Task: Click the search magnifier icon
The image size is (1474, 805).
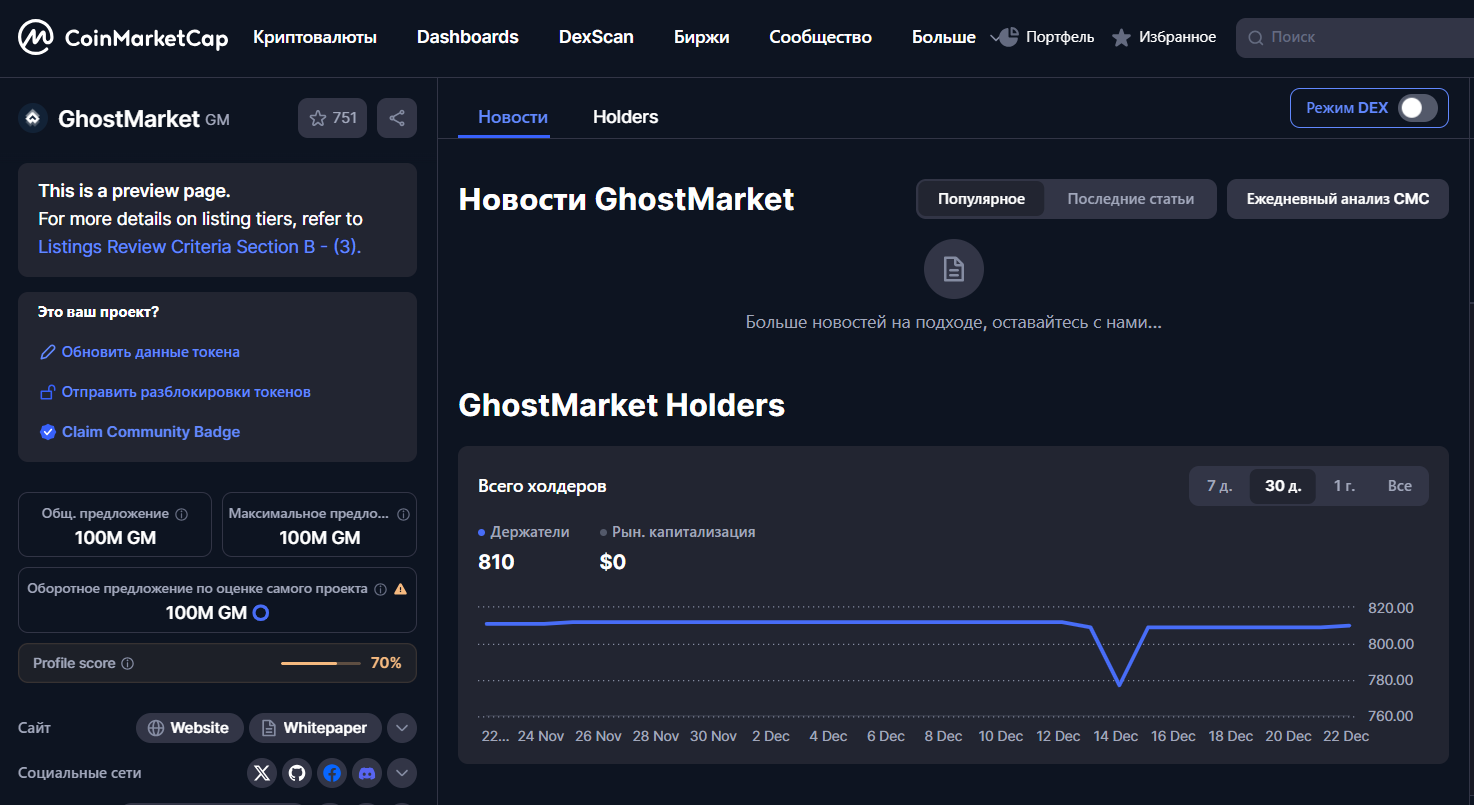Action: (1256, 38)
